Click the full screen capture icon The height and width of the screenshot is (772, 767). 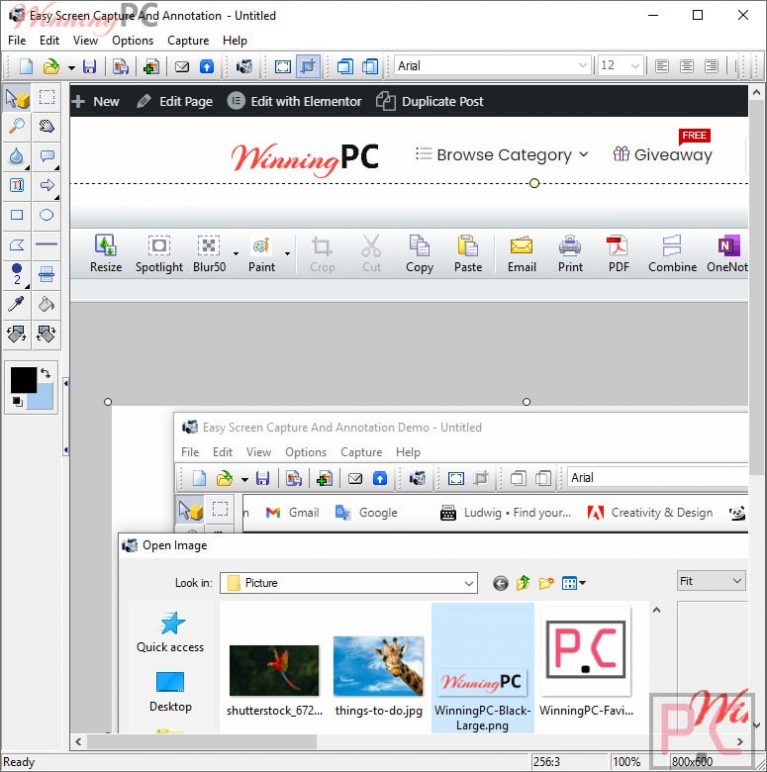tap(283, 66)
